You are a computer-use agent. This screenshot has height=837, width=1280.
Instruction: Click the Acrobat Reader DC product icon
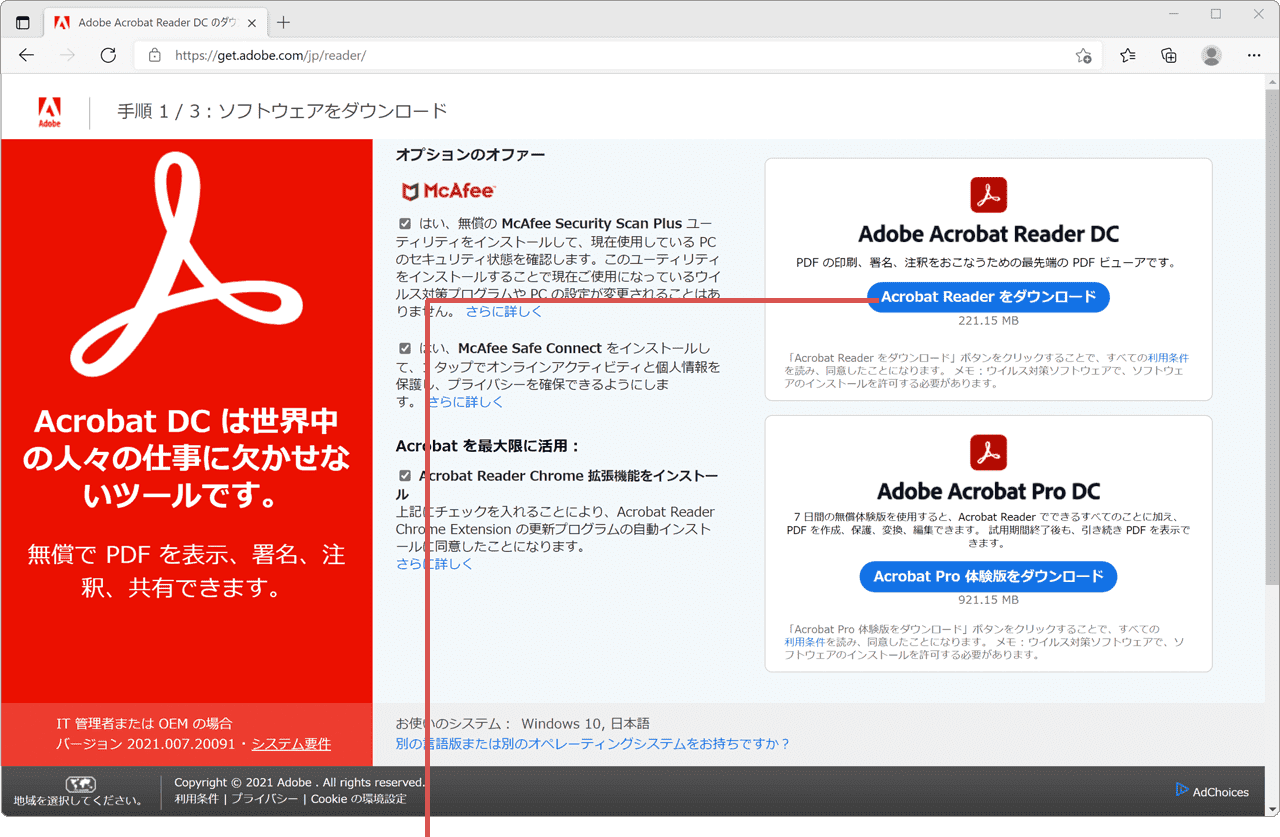pyautogui.click(x=988, y=194)
